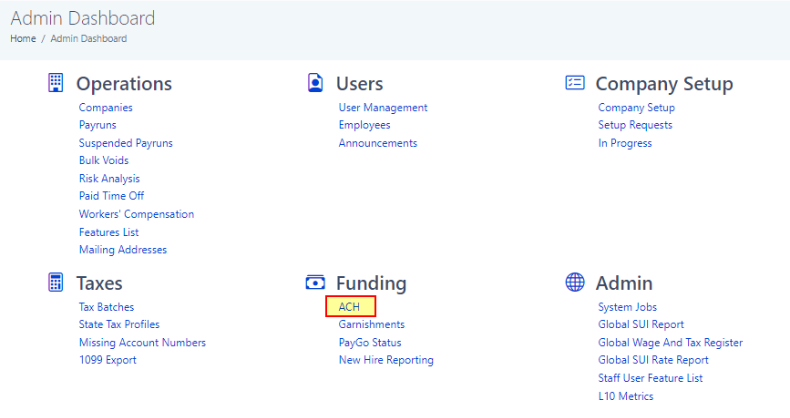Click the Users profile icon
790x418 pixels.
[x=315, y=83]
